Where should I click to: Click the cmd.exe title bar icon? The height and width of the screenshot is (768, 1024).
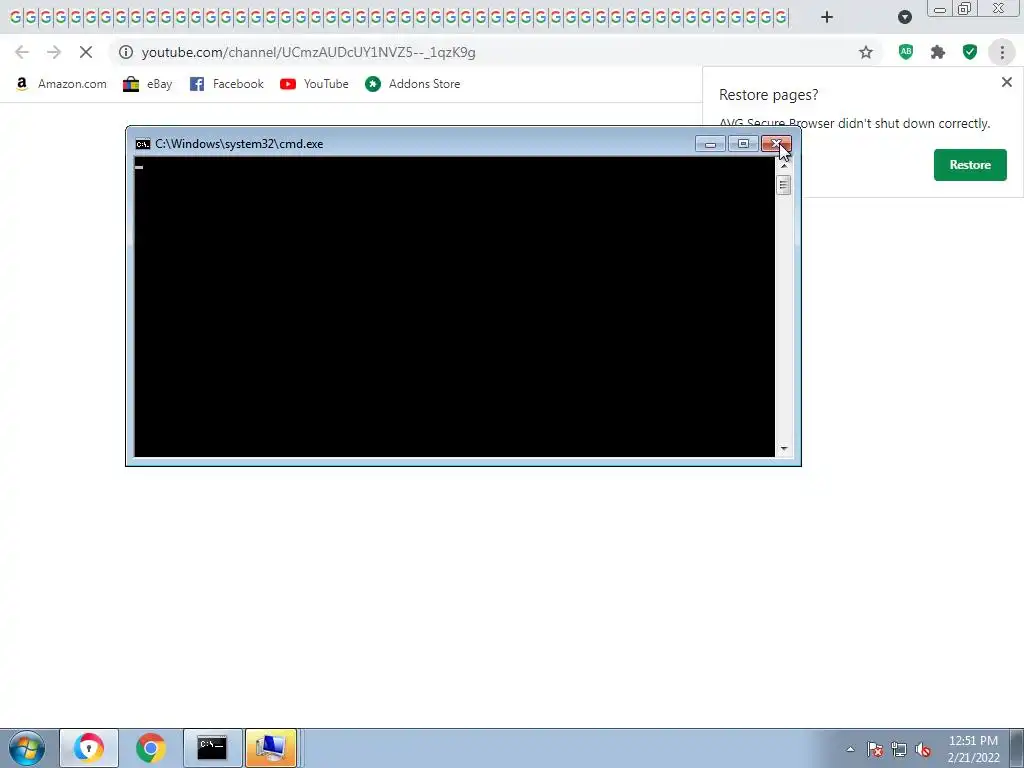point(142,144)
